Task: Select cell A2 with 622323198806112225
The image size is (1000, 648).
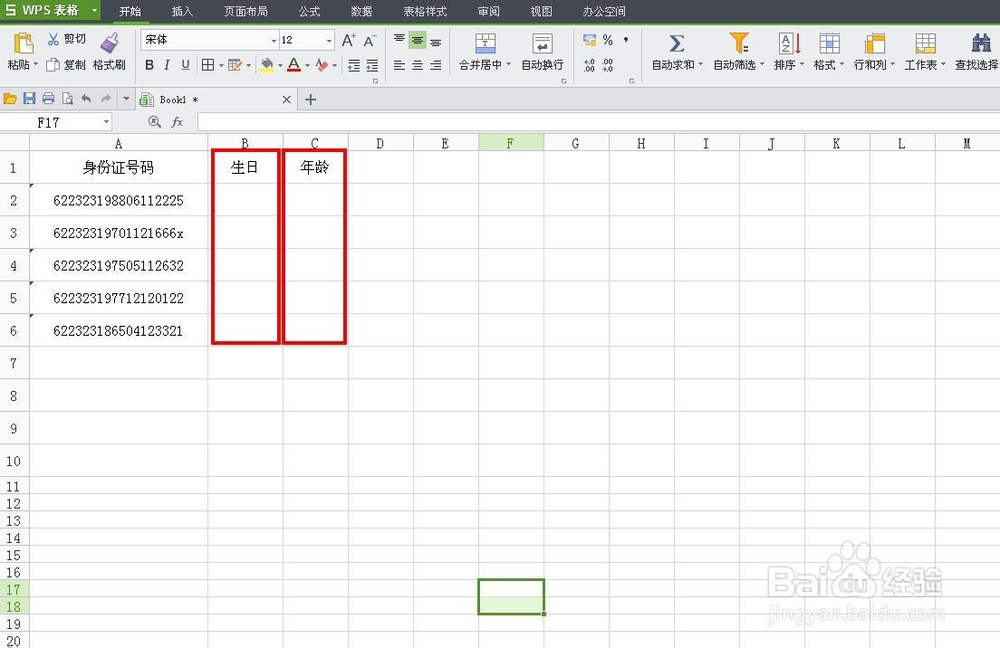Action: (119, 200)
